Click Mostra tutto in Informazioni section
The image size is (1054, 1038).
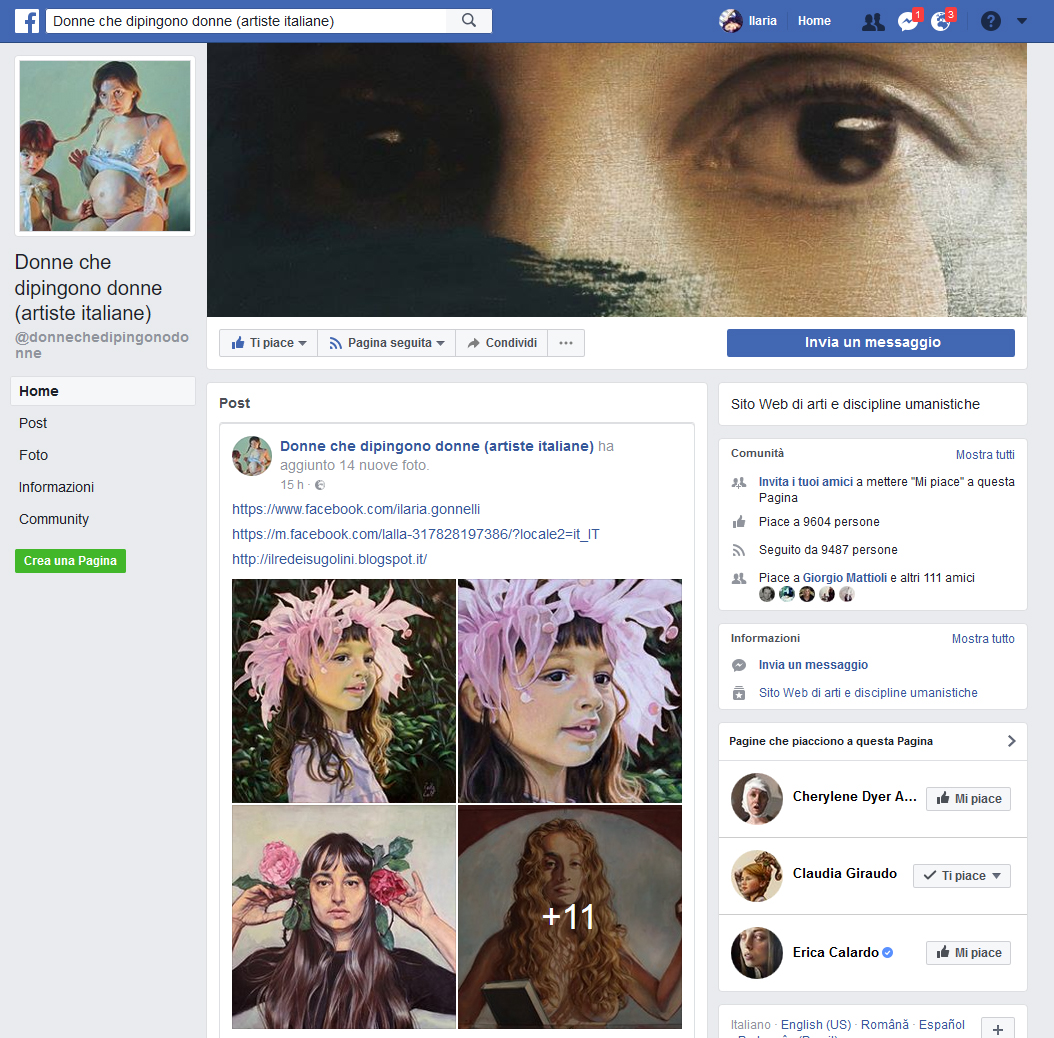click(983, 639)
